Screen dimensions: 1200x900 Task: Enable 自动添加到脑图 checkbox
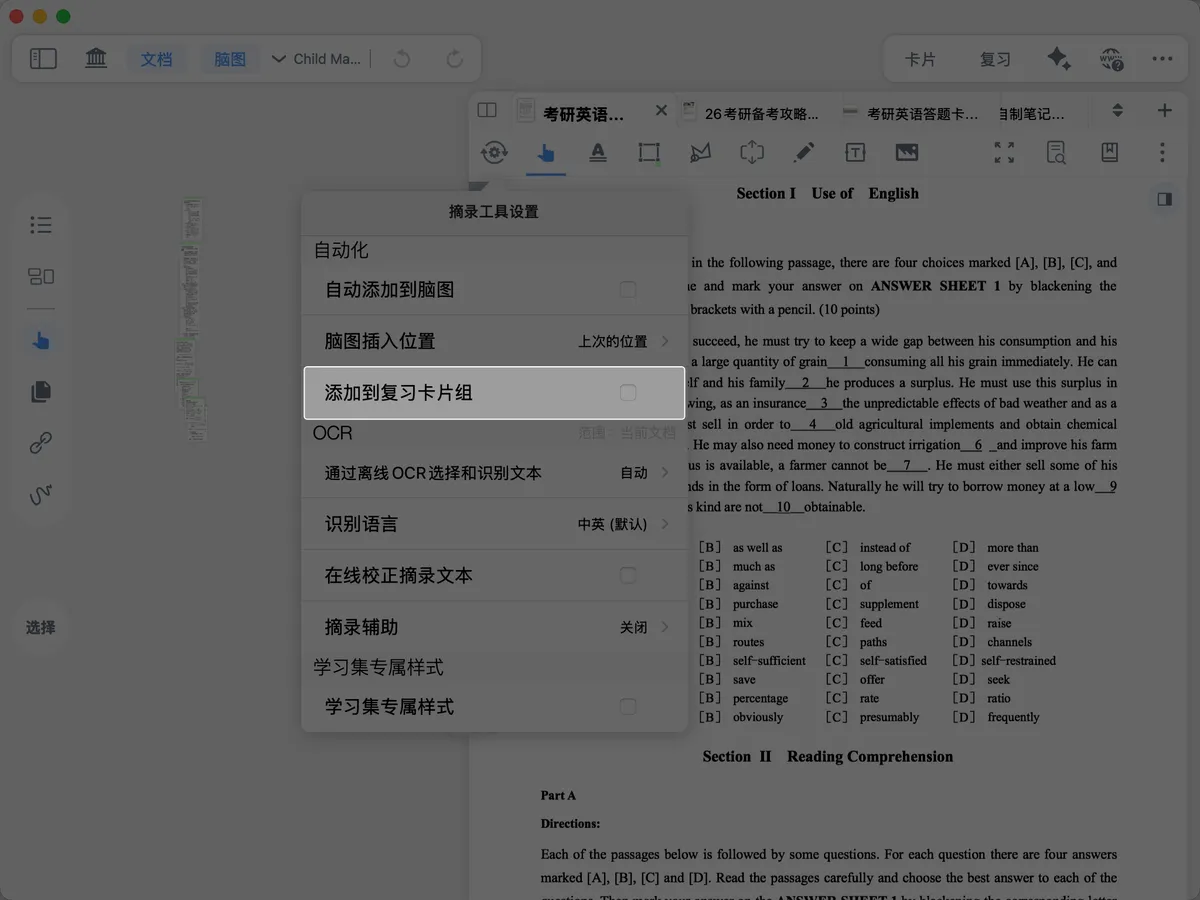pyautogui.click(x=628, y=289)
